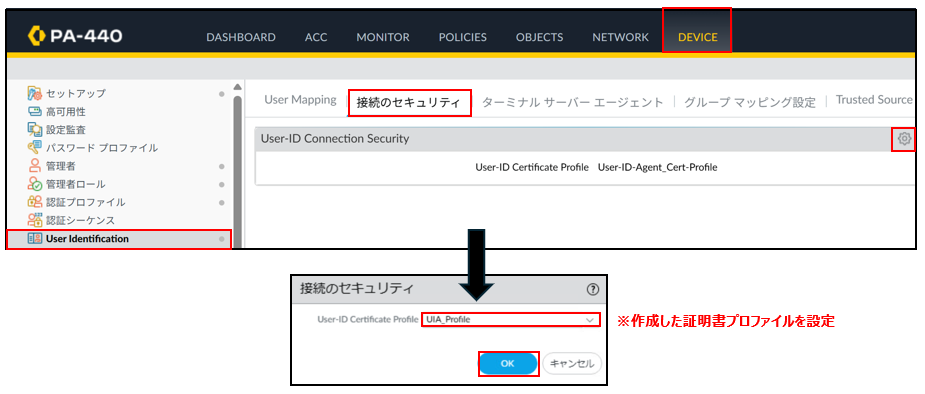Open the Trusted Source sub-tab
This screenshot has height=394, width=925.
point(874,100)
